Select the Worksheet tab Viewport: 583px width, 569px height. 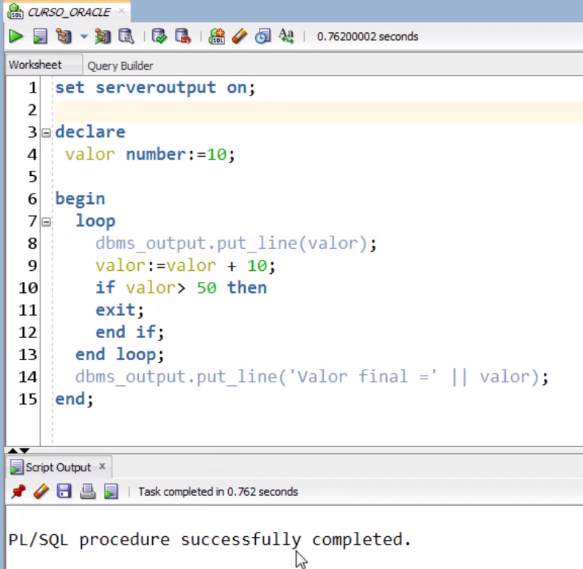35,65
